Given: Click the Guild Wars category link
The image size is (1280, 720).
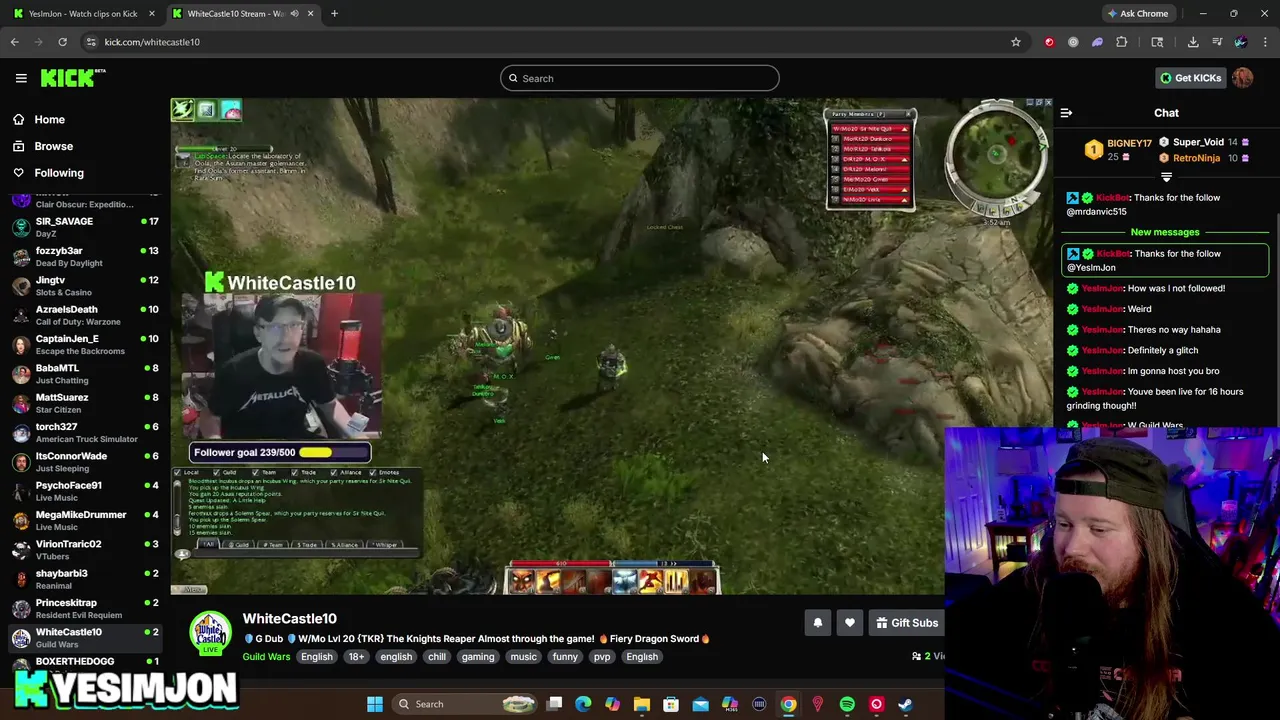Looking at the screenshot, I should point(266,657).
